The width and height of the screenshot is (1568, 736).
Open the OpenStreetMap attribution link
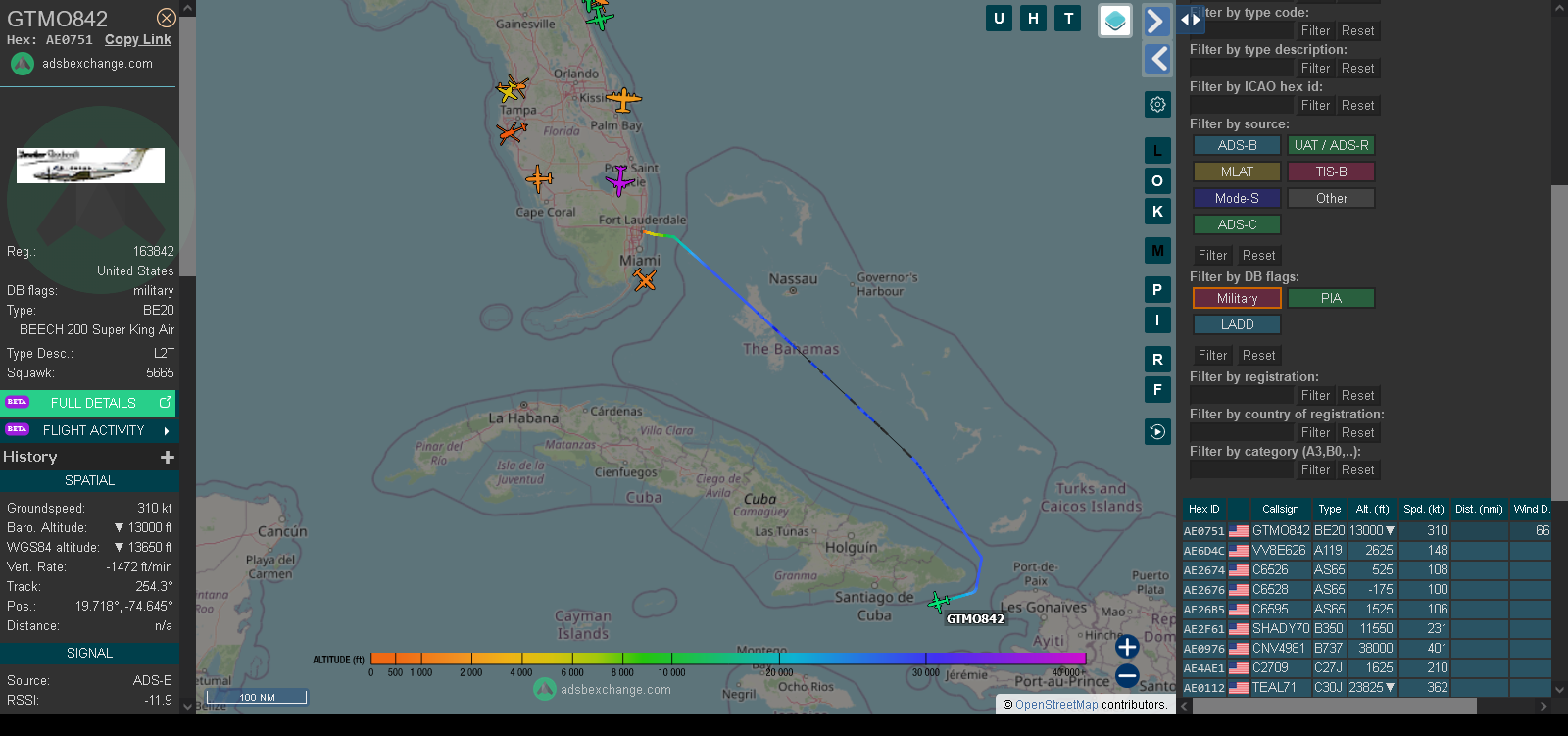1056,705
